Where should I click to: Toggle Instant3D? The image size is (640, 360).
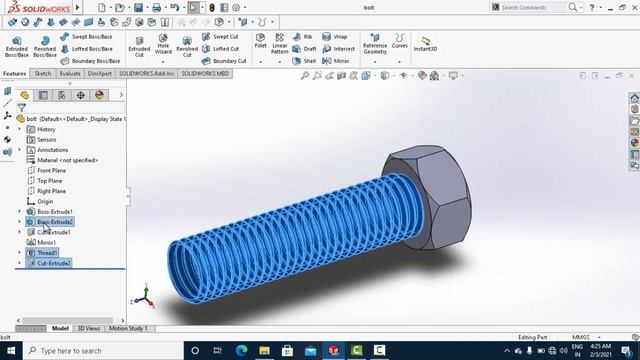pyautogui.click(x=425, y=44)
